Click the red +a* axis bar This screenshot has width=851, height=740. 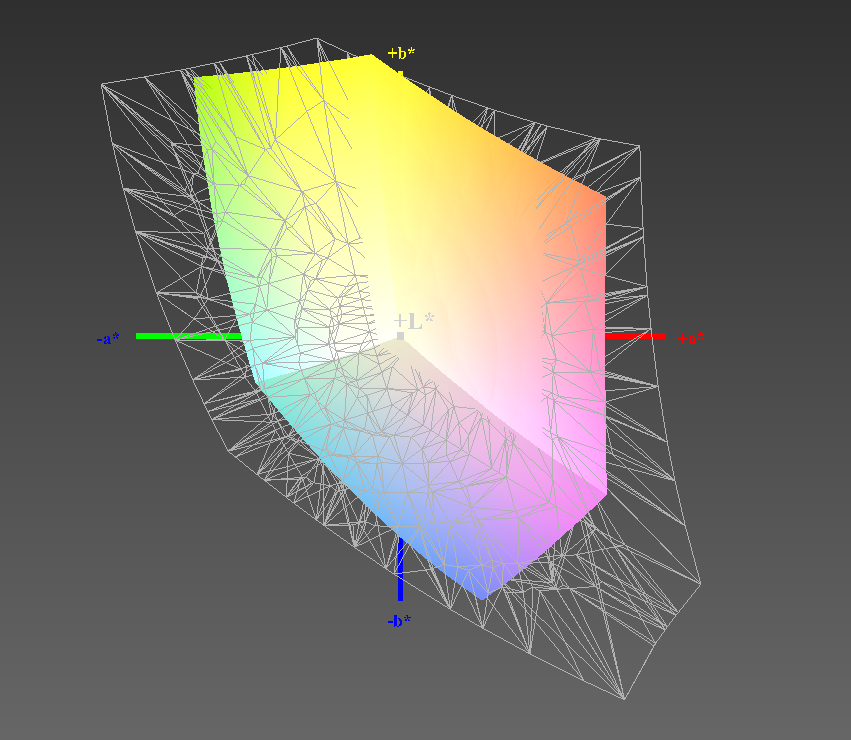635,336
